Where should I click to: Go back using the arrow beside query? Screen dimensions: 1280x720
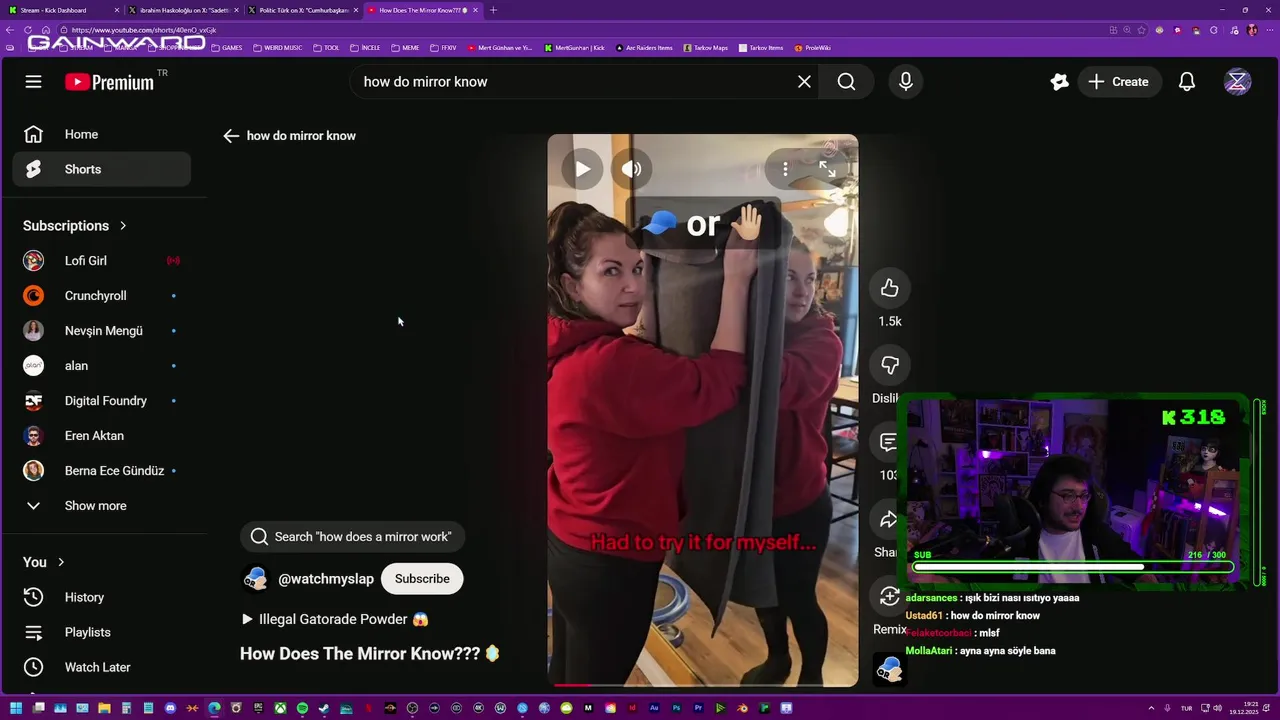(x=231, y=136)
